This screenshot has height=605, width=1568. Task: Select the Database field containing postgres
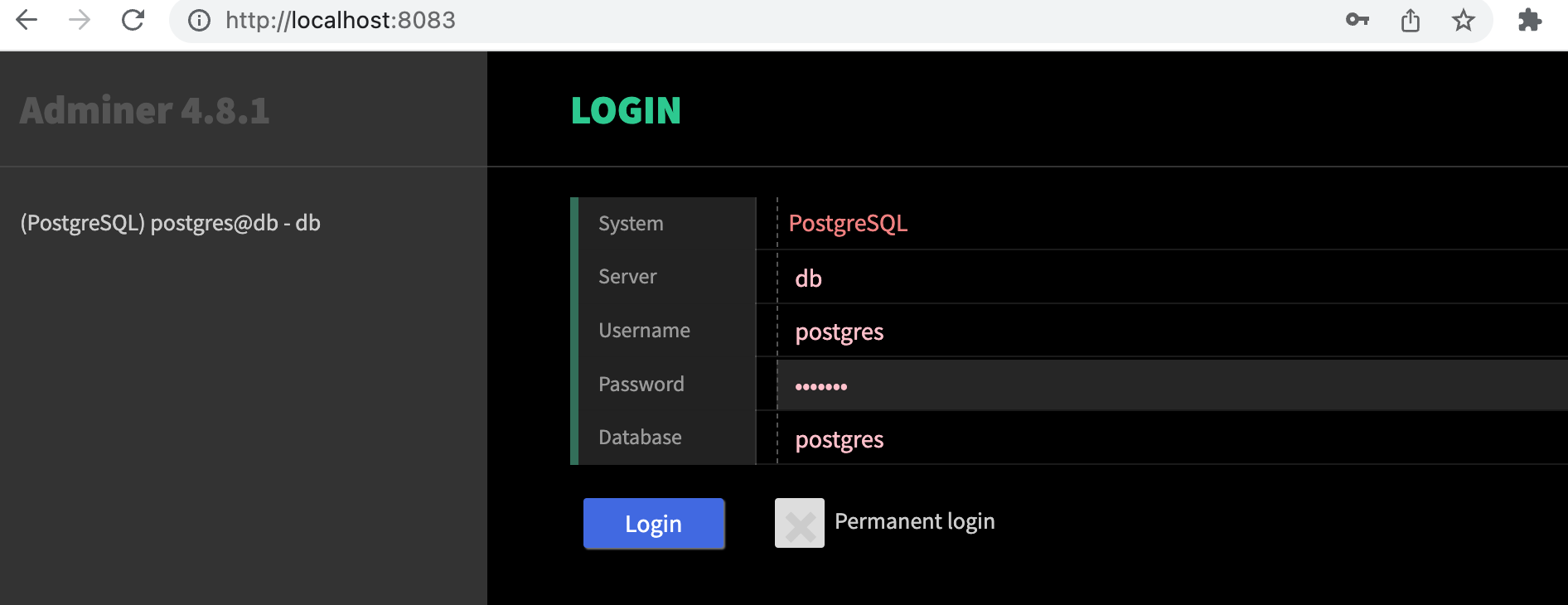1173,439
